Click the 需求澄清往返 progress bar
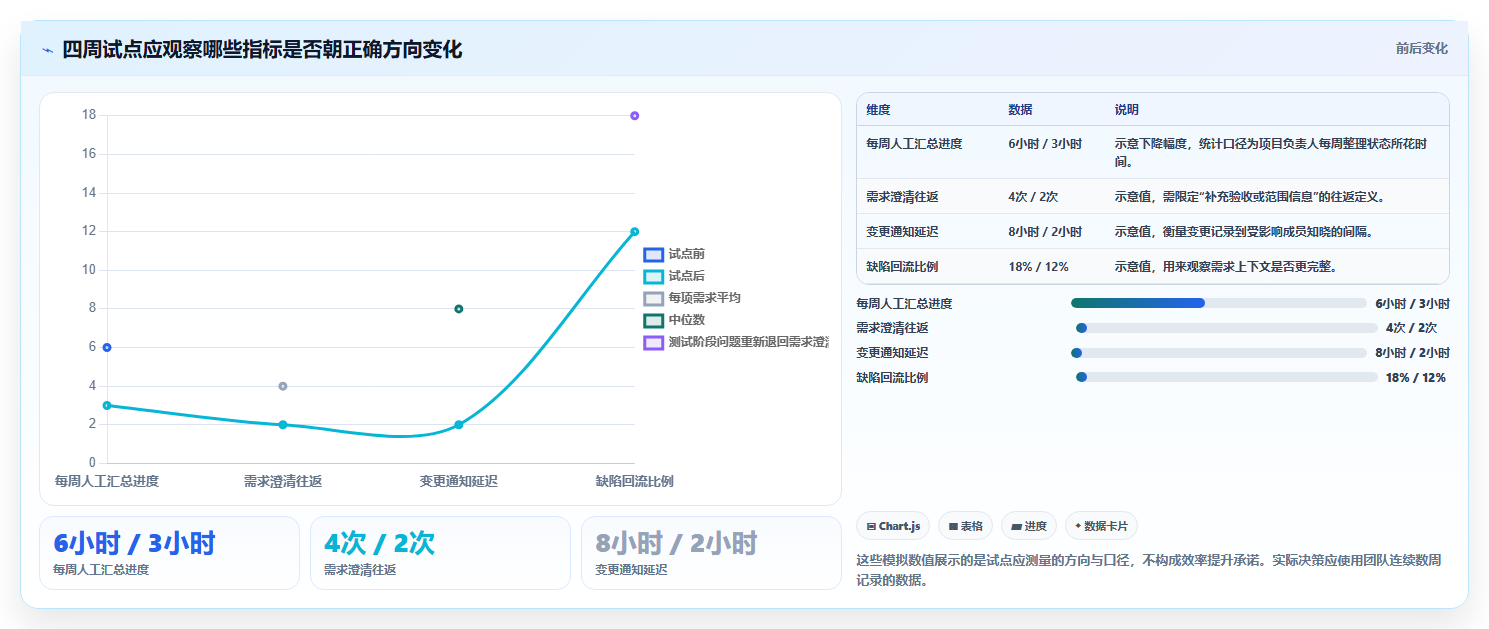 [x=1227, y=328]
